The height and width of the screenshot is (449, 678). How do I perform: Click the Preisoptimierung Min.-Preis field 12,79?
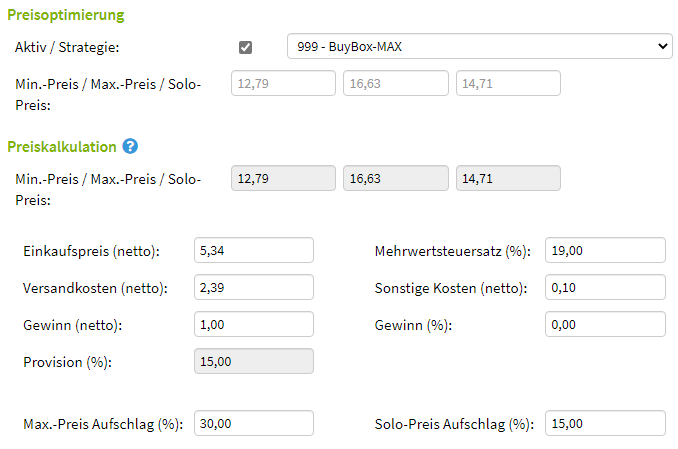pyautogui.click(x=283, y=83)
